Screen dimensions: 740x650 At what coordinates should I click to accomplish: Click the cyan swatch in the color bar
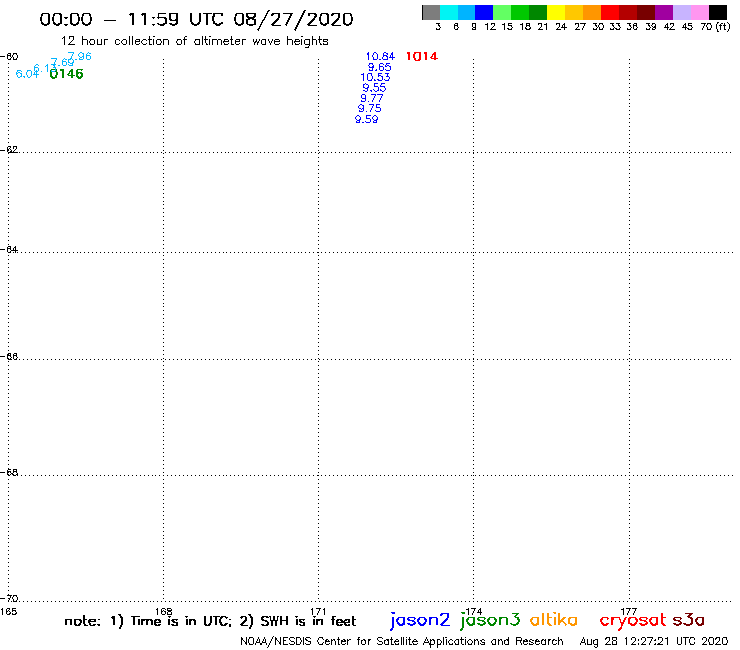click(449, 12)
